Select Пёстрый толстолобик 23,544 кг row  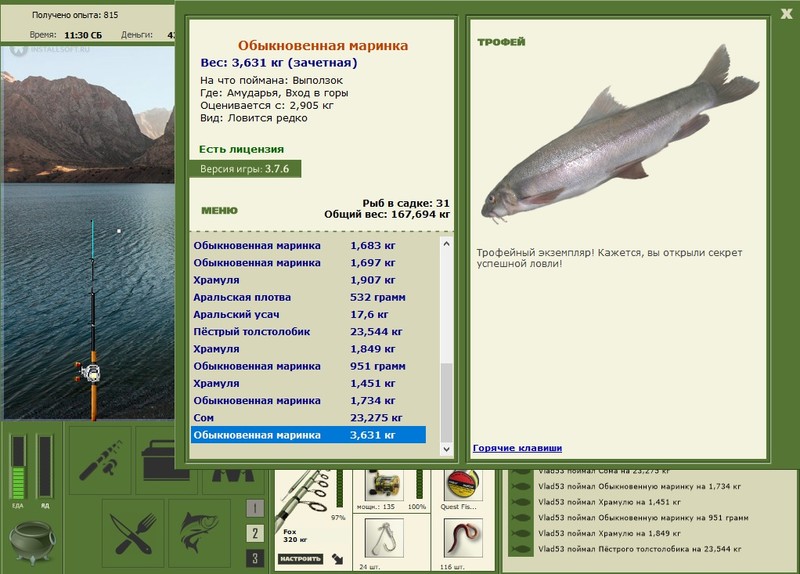pos(308,332)
